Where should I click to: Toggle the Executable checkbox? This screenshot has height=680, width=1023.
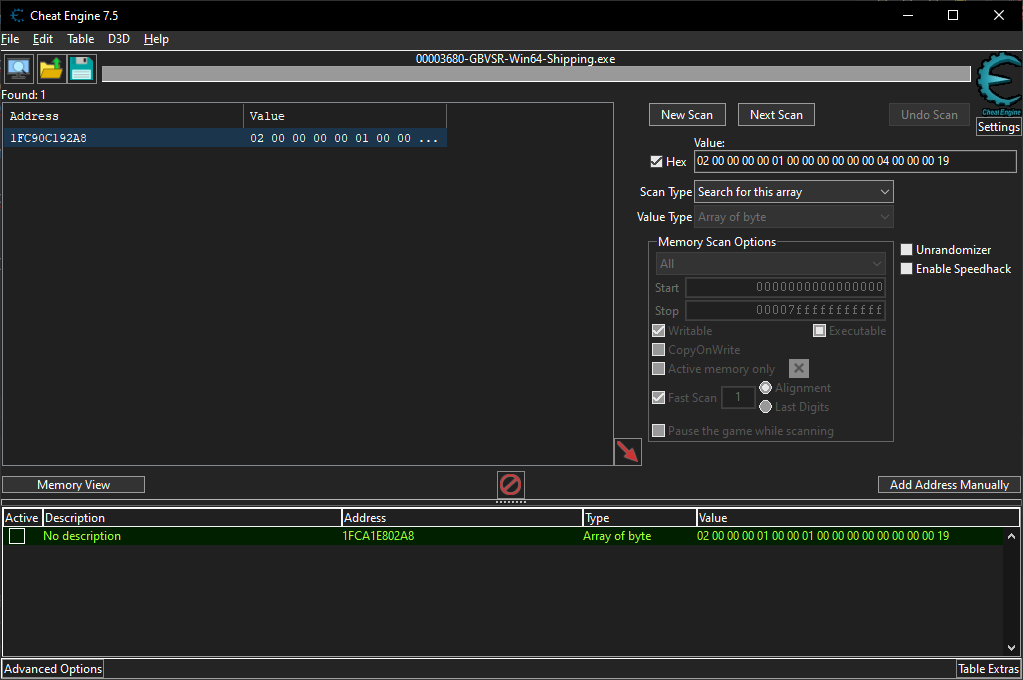click(819, 331)
